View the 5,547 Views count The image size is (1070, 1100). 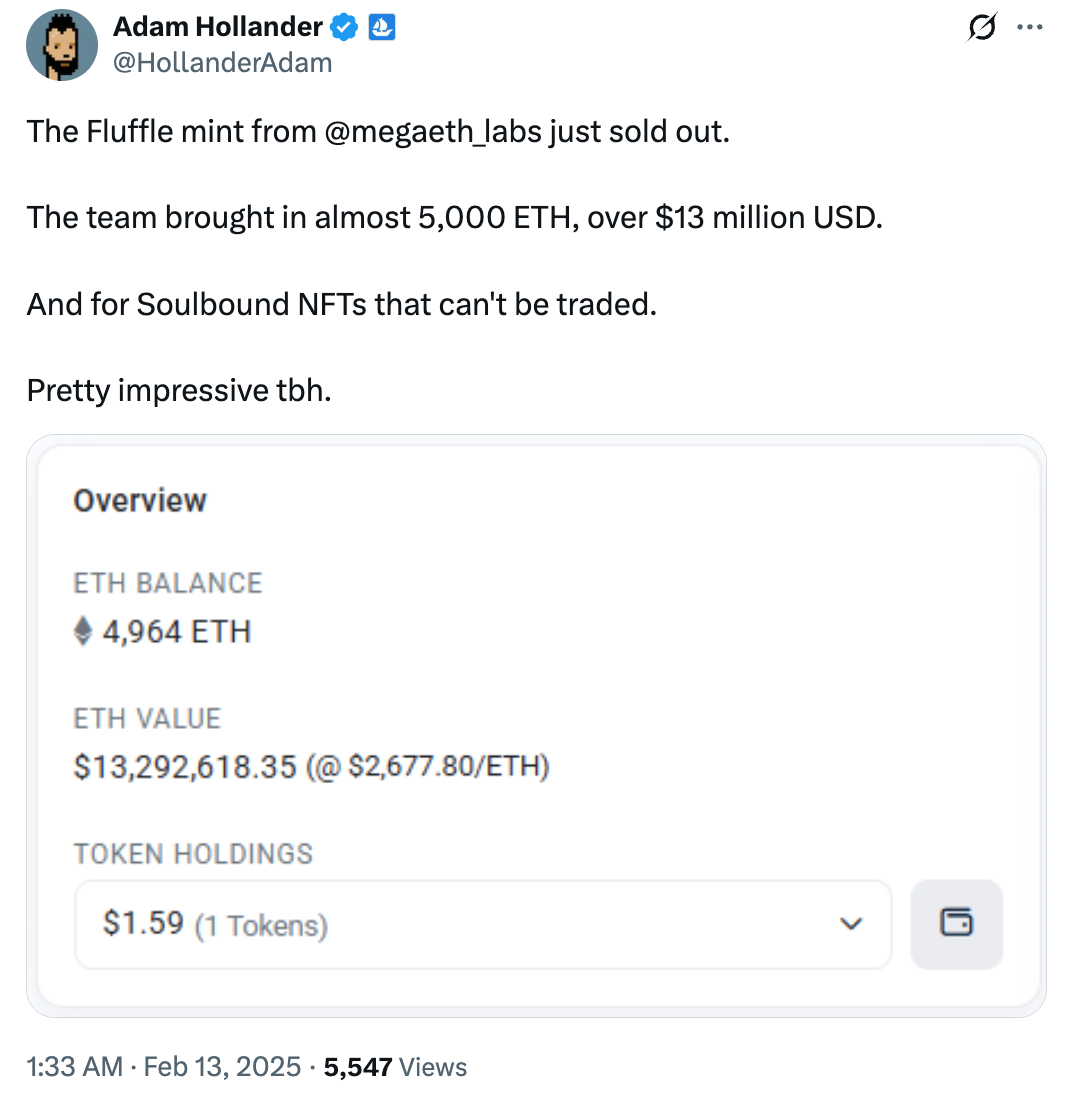(395, 1067)
